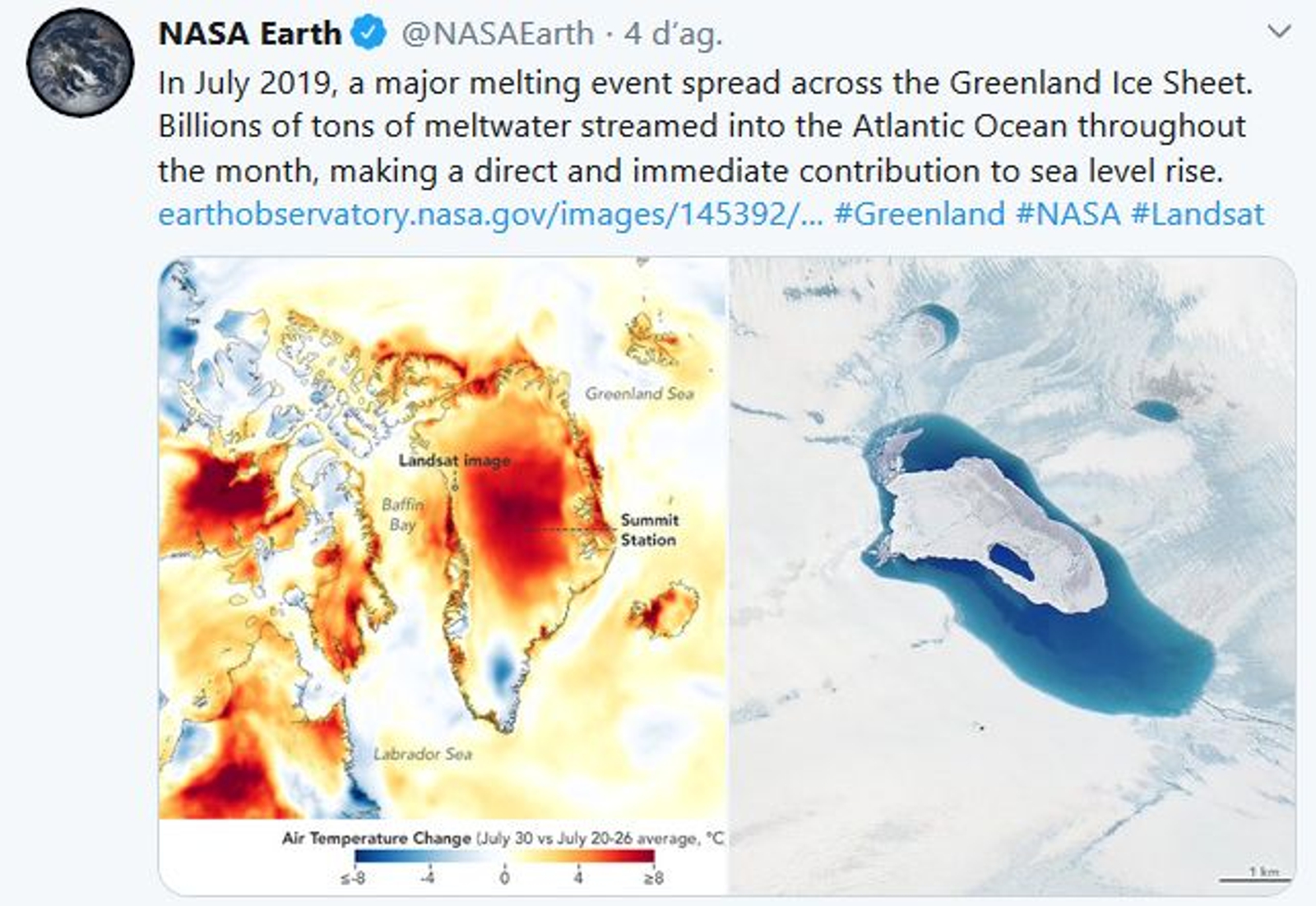Open the tweet options chevron menu
The height and width of the screenshot is (906, 1316).
(x=1279, y=32)
